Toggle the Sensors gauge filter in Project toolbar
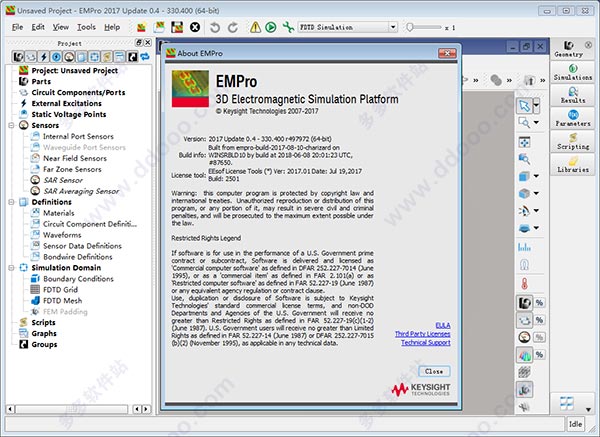Viewport: 600px width, 437px height. tap(69, 57)
